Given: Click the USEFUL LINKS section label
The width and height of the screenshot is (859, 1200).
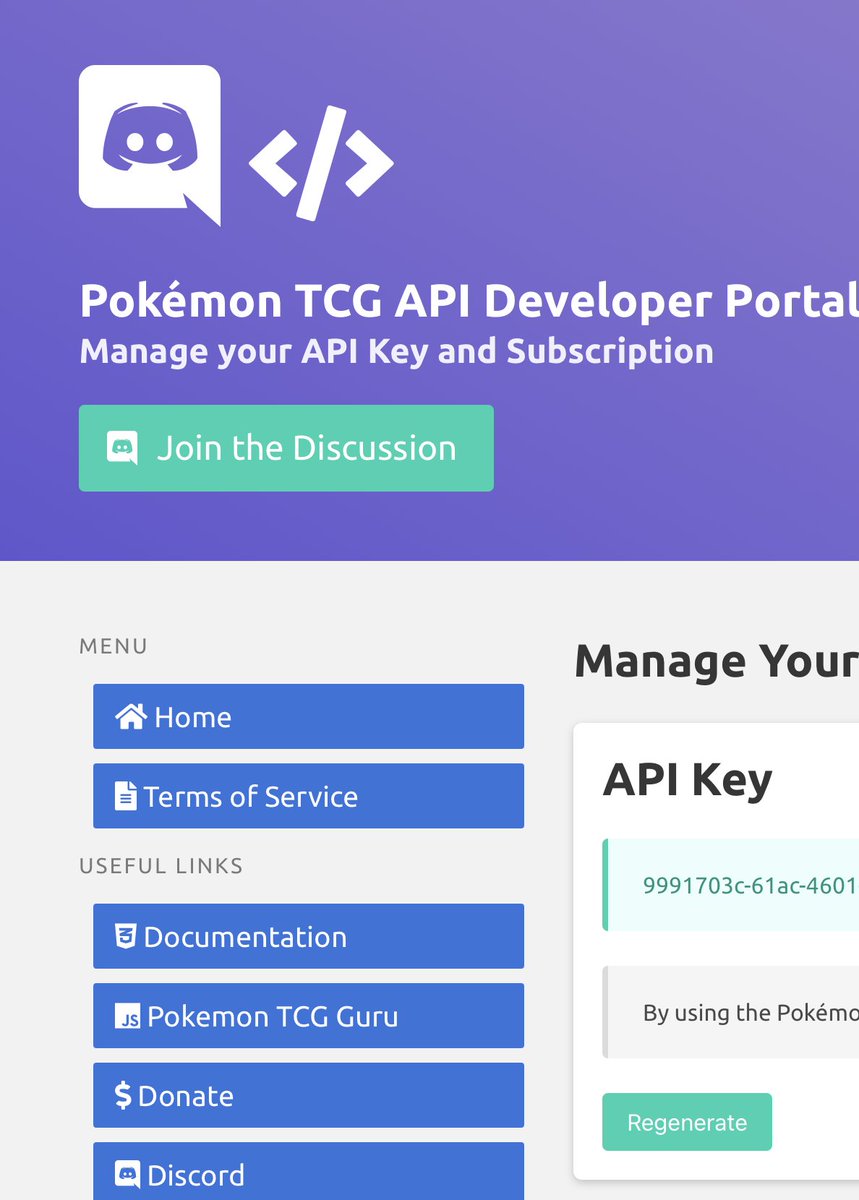Looking at the screenshot, I should (x=161, y=866).
